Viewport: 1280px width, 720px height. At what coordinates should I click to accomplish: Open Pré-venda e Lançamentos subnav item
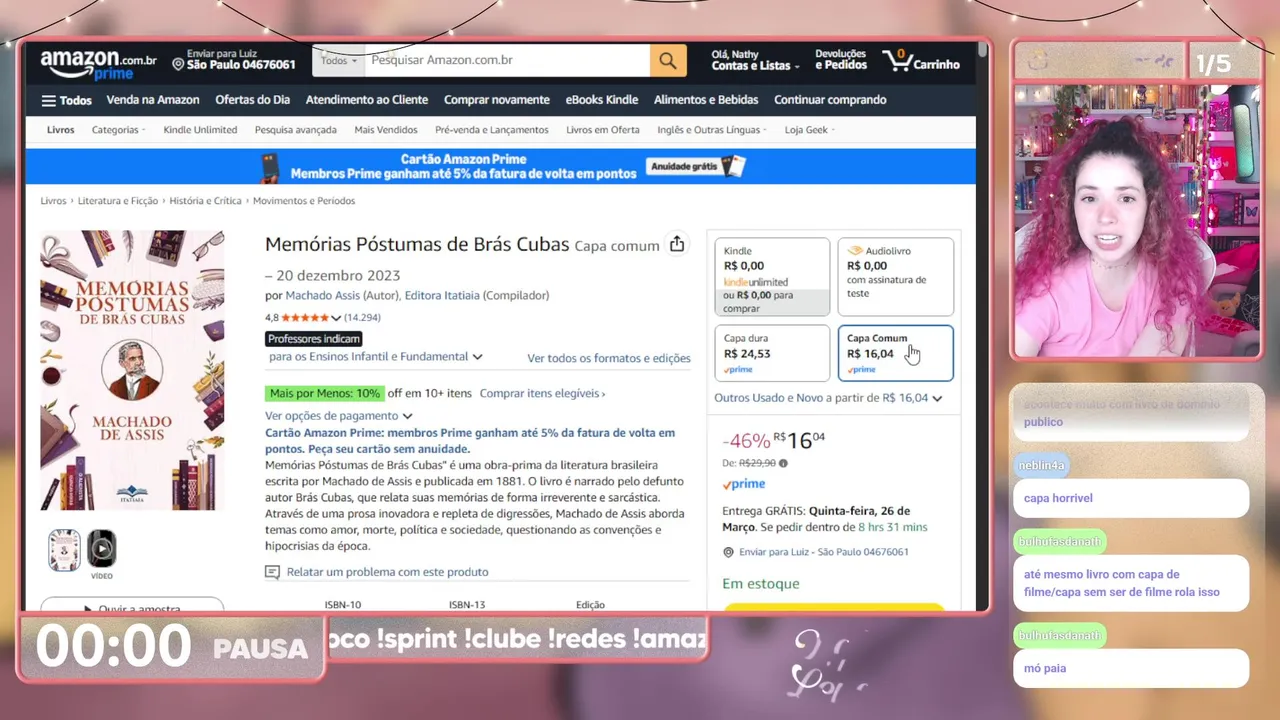pyautogui.click(x=492, y=130)
